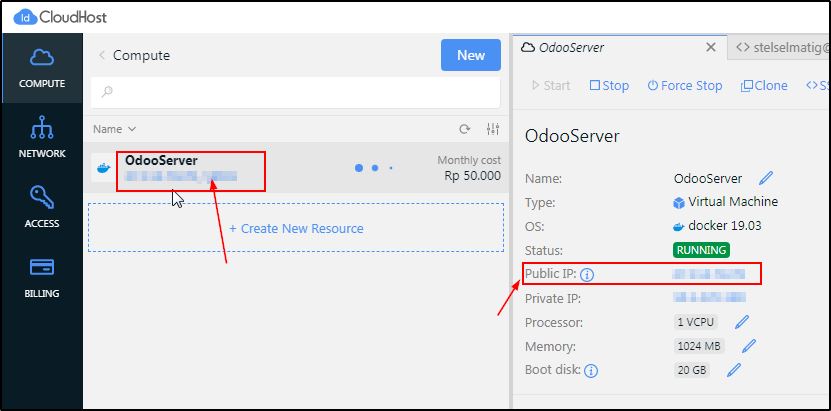Edit Boot disk size pencil icon
This screenshot has width=831, height=411.
point(734,370)
